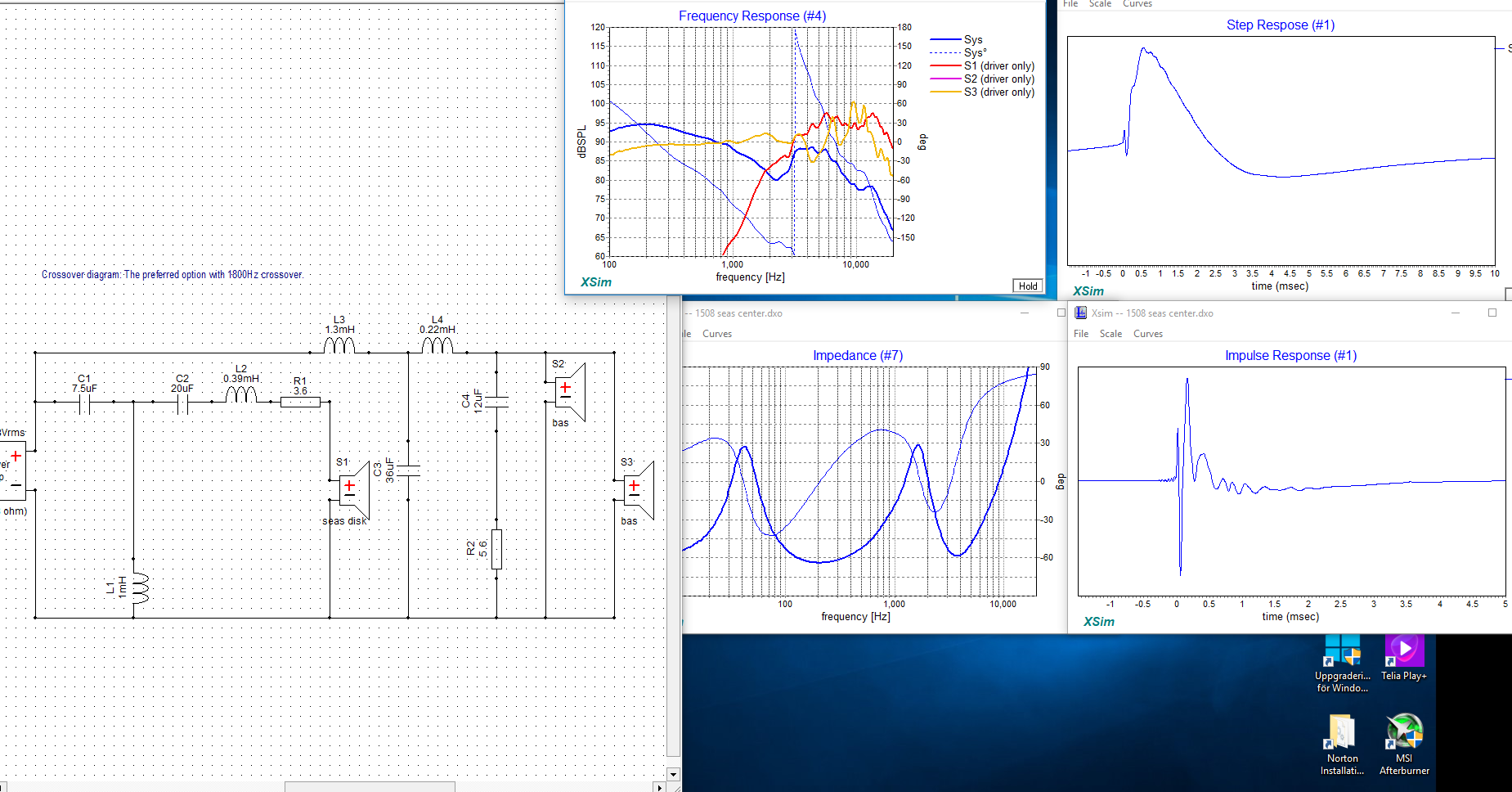Select the S1 seas disk driver
This screenshot has height=792, width=1512.
[x=352, y=491]
